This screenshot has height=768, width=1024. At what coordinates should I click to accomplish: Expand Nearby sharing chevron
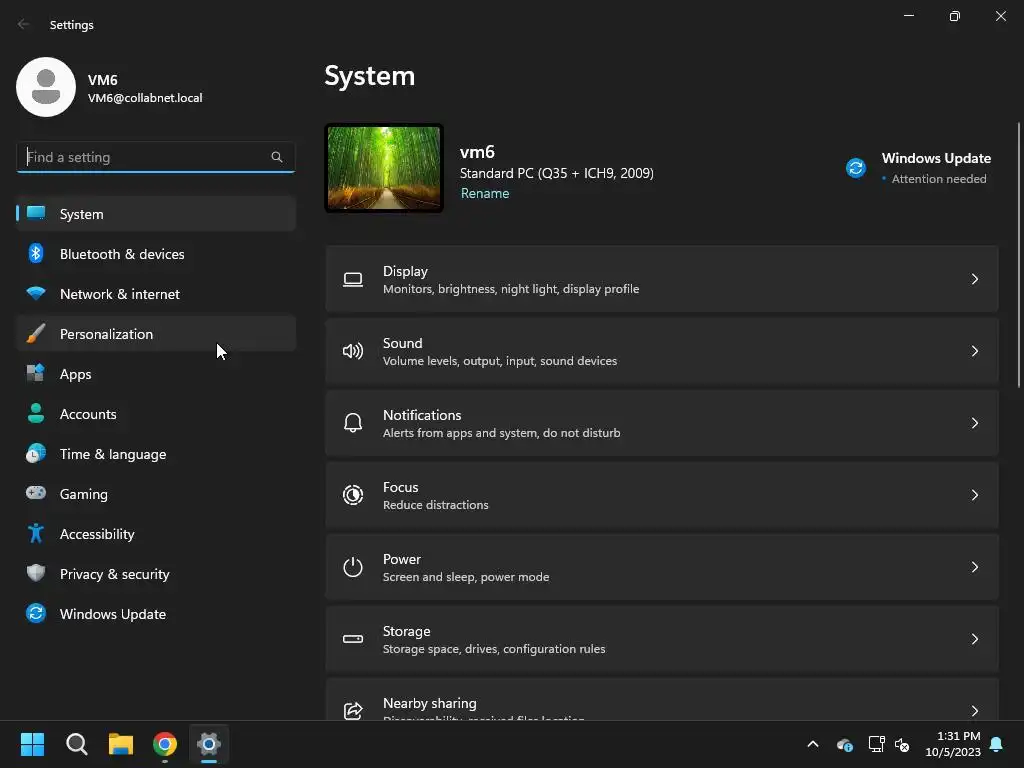974,711
